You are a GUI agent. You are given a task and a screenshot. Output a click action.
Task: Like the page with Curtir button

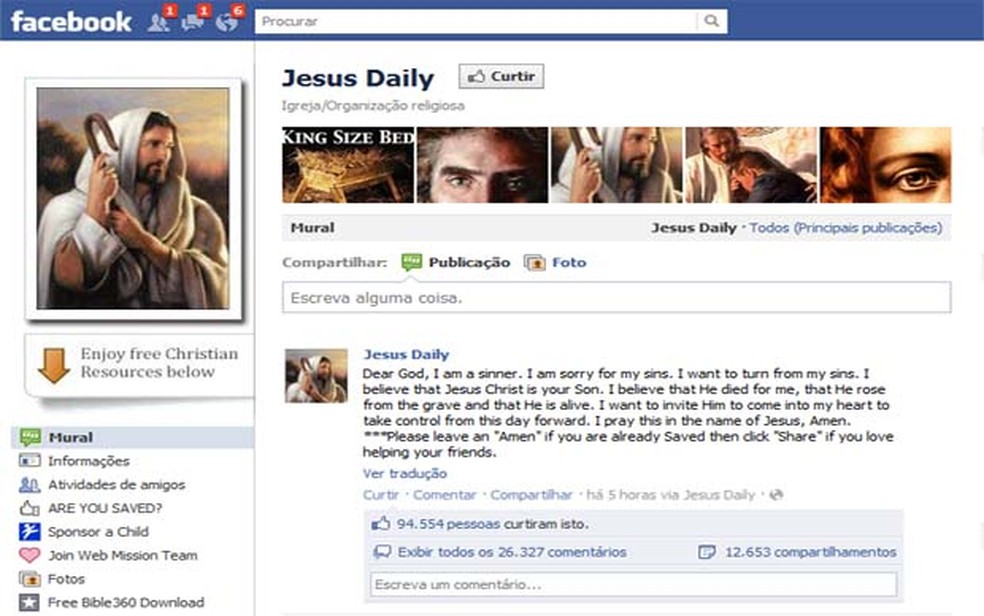pyautogui.click(x=501, y=77)
